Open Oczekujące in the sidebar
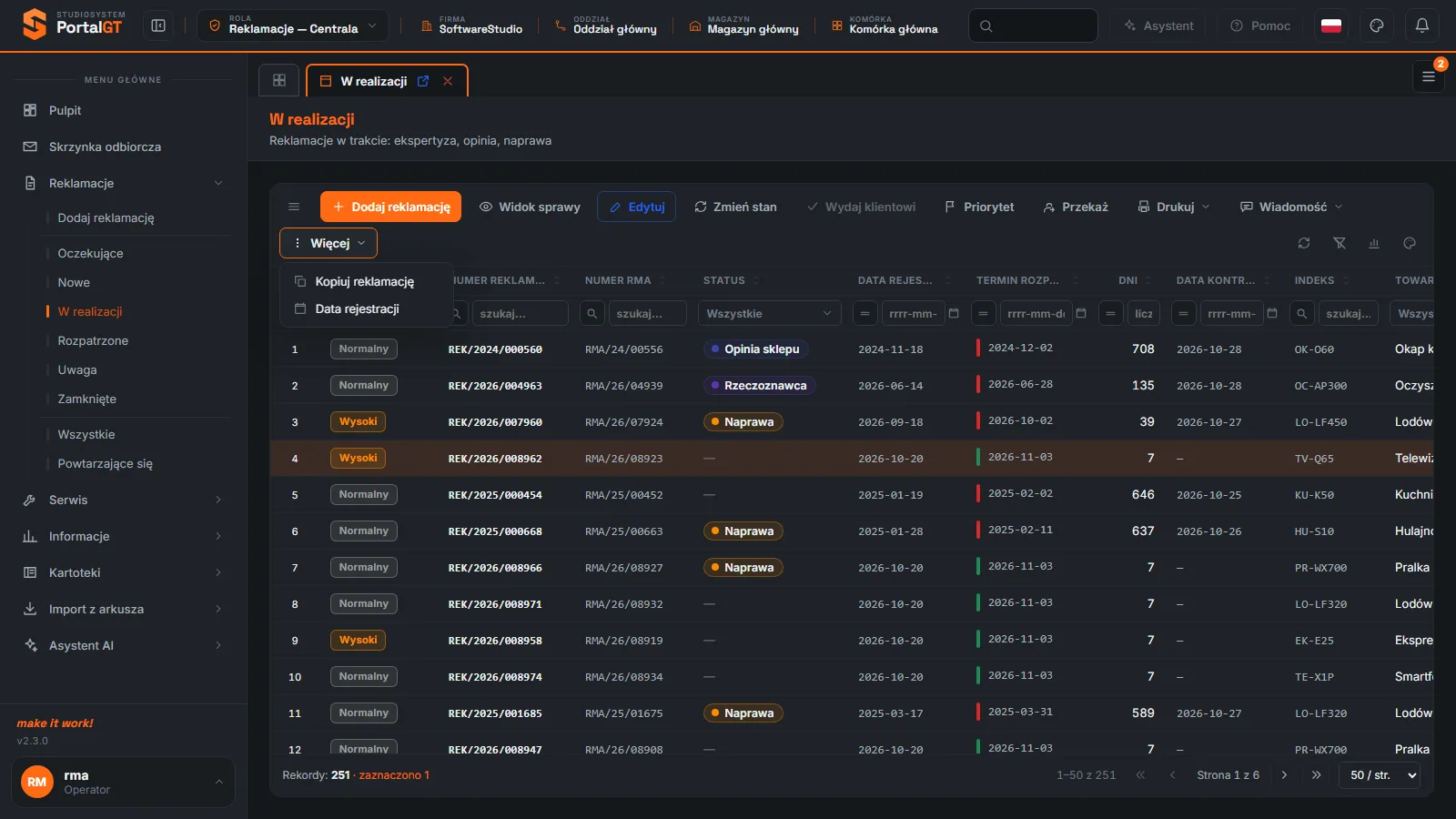Viewport: 1456px width, 819px height. (90, 253)
